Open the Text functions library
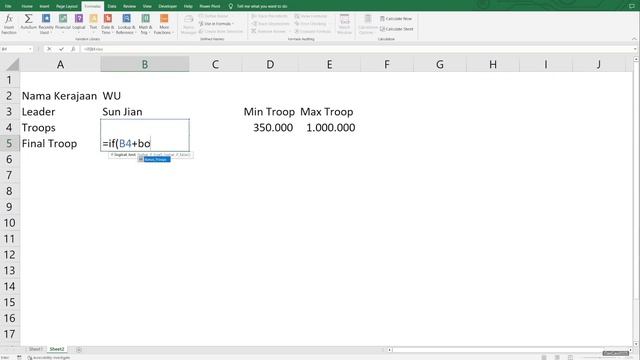The width and height of the screenshot is (640, 360). tap(93, 24)
